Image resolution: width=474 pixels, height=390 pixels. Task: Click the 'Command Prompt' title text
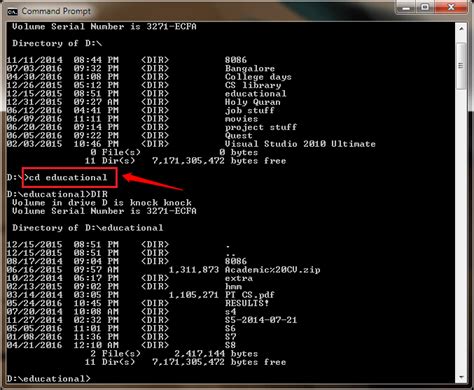(x=56, y=11)
